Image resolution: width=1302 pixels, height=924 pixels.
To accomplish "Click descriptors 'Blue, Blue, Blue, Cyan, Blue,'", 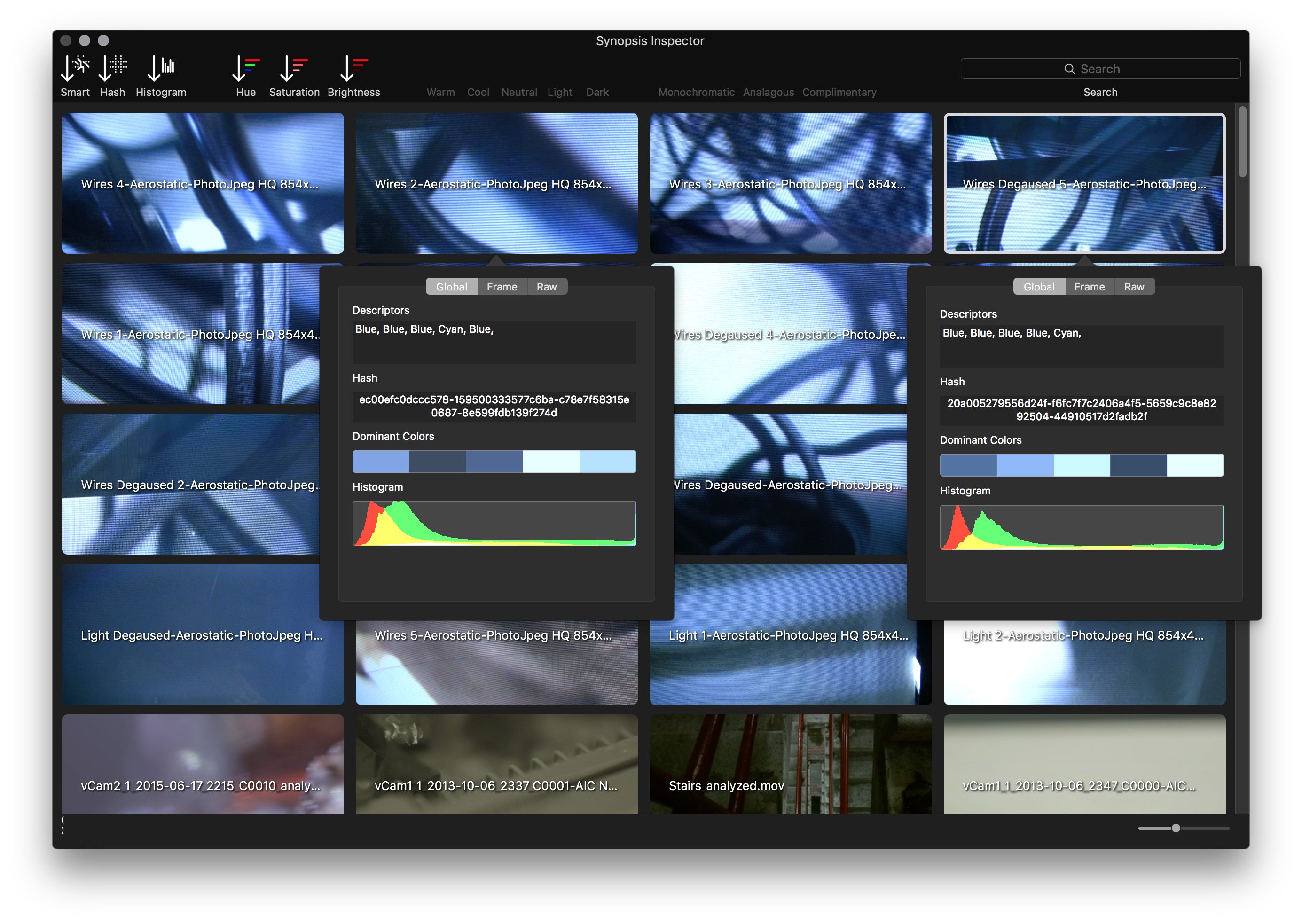I will click(424, 329).
